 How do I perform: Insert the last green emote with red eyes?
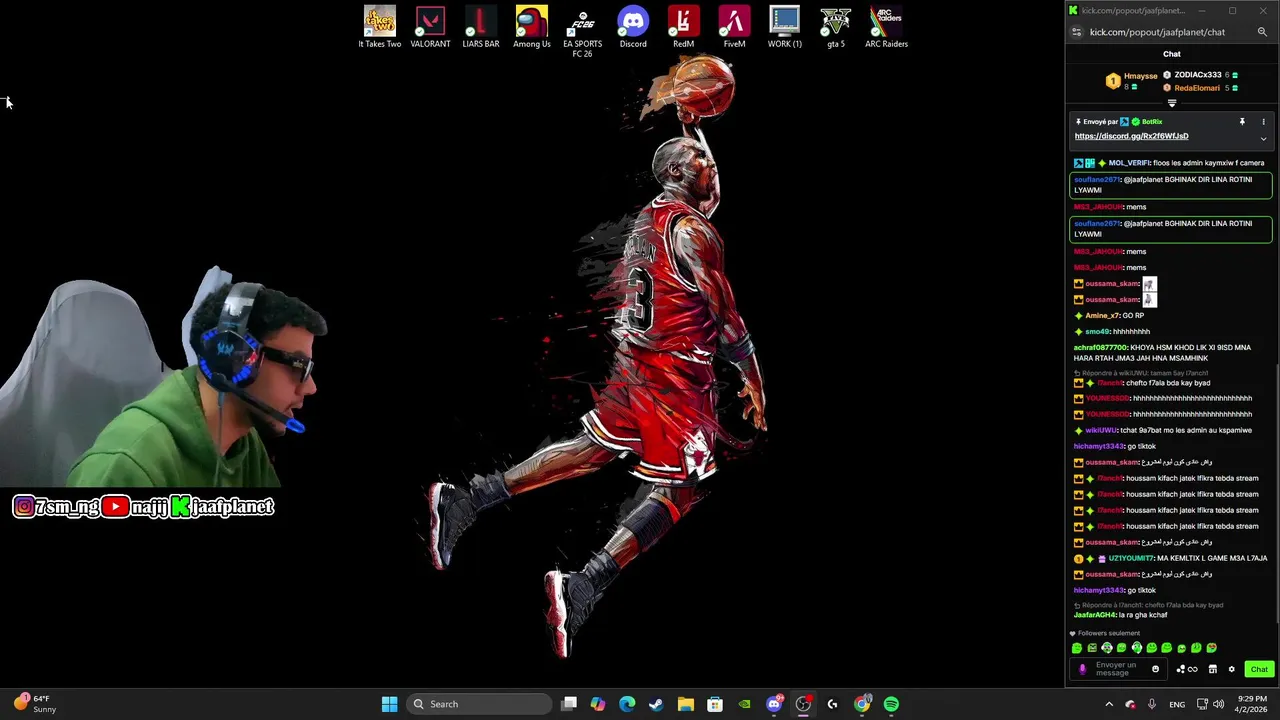pyautogui.click(x=1212, y=648)
